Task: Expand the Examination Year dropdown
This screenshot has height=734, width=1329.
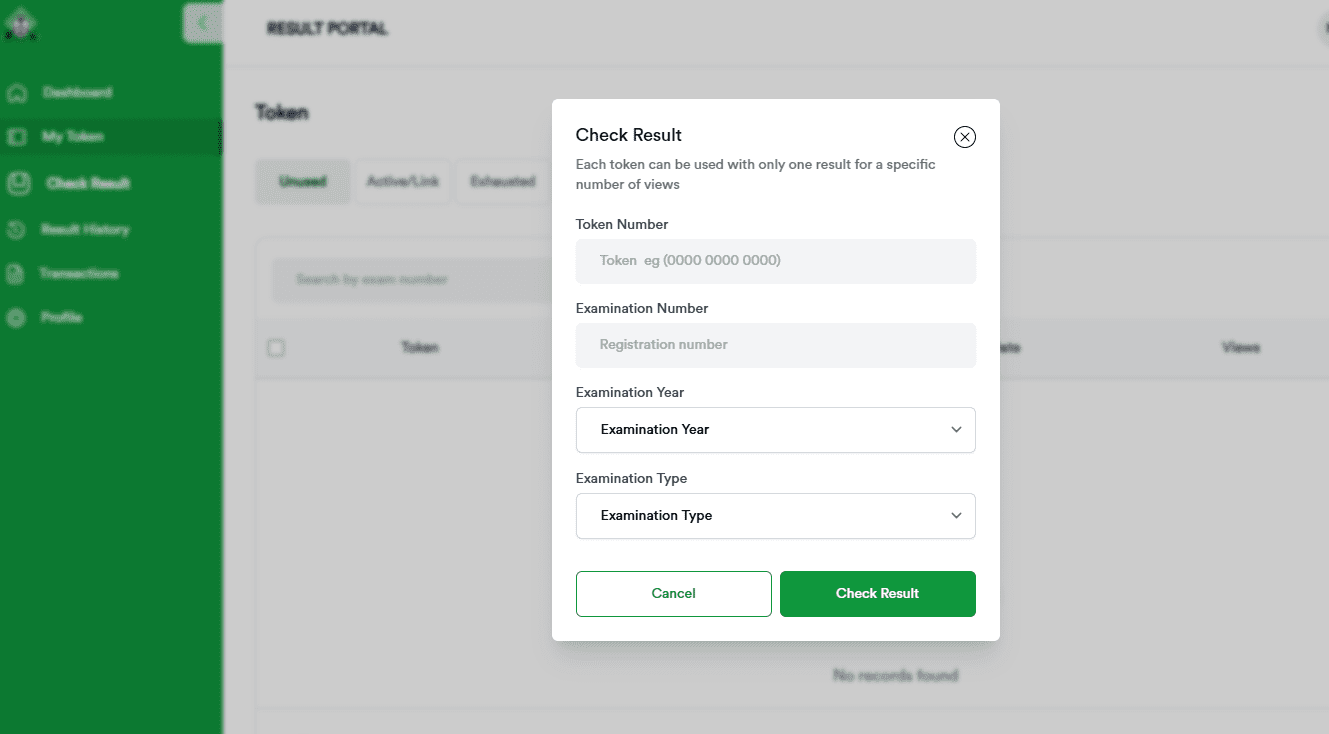Action: [775, 430]
